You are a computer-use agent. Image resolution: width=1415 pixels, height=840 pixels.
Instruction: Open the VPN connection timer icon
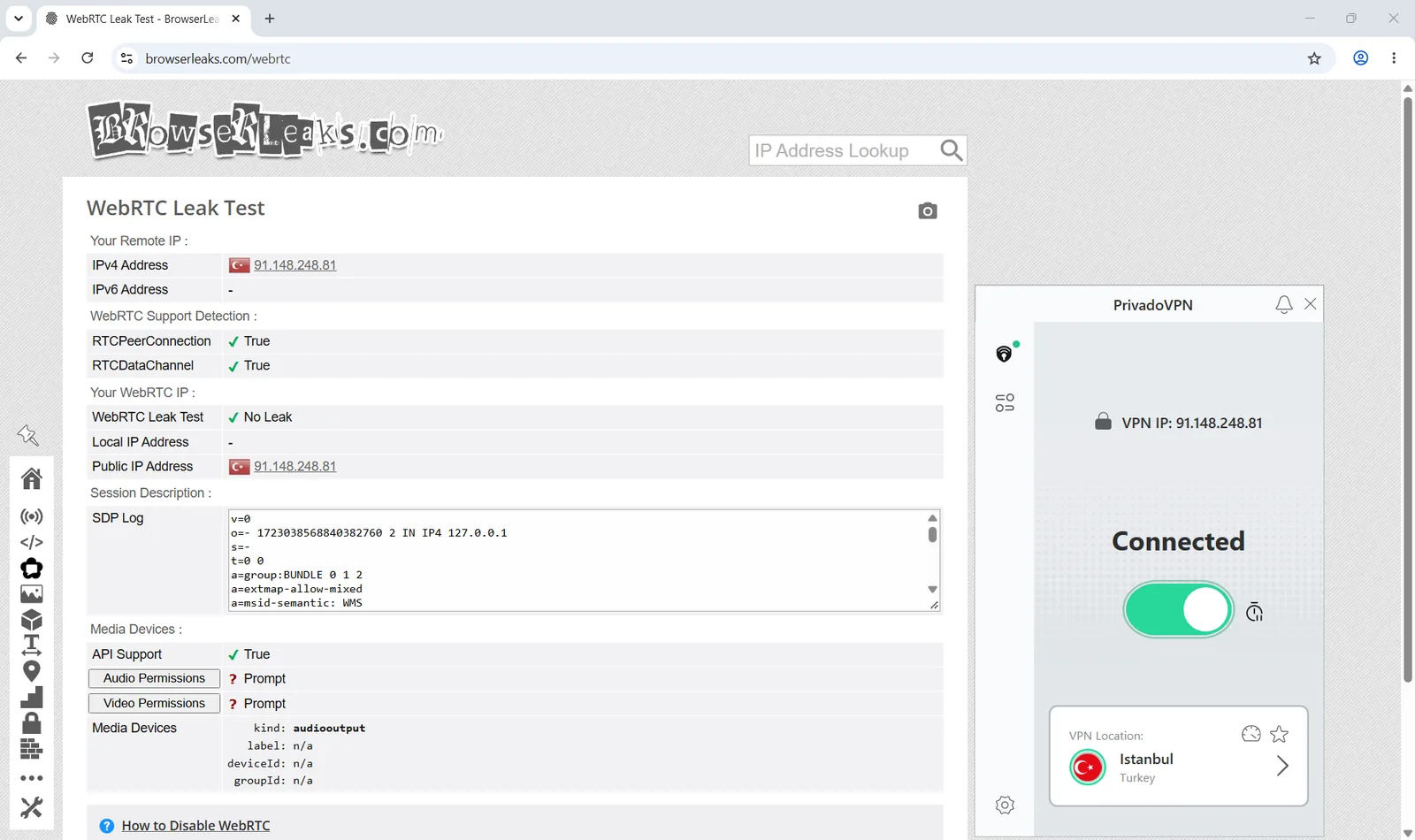tap(1254, 612)
